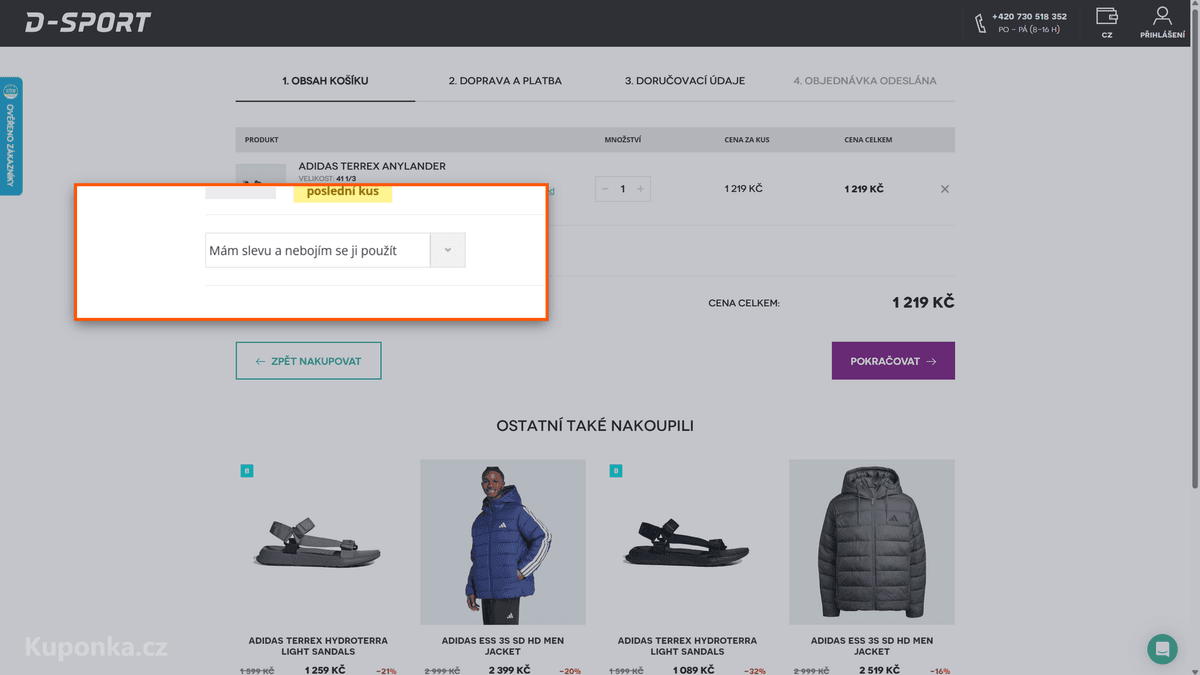Remove Adidas Terrex Anylander from cart

pyautogui.click(x=945, y=189)
